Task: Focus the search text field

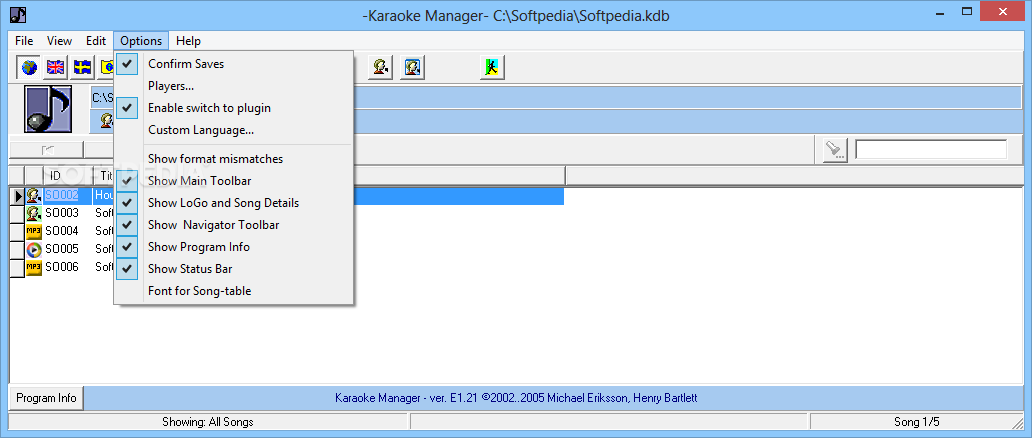Action: [931, 150]
